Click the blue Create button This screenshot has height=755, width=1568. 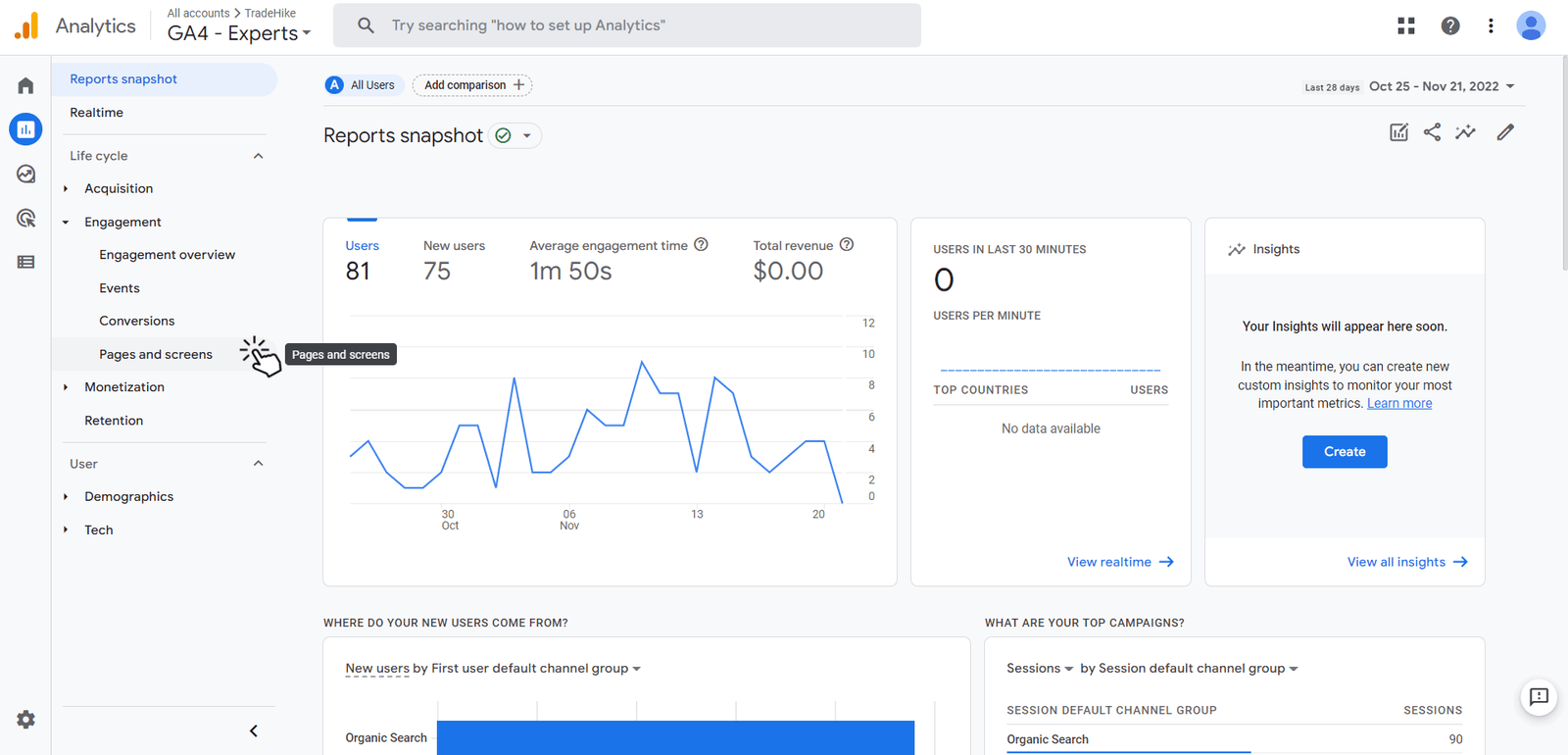click(1344, 452)
